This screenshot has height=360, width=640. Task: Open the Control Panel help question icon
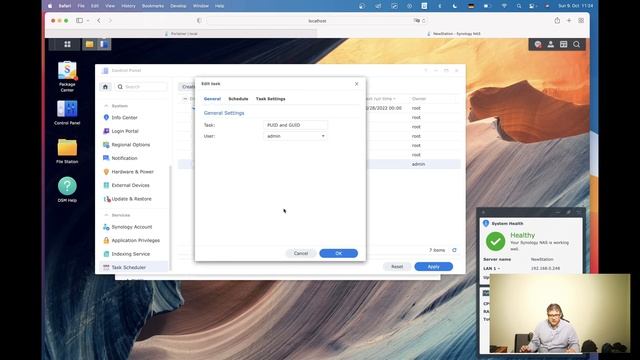(426, 70)
